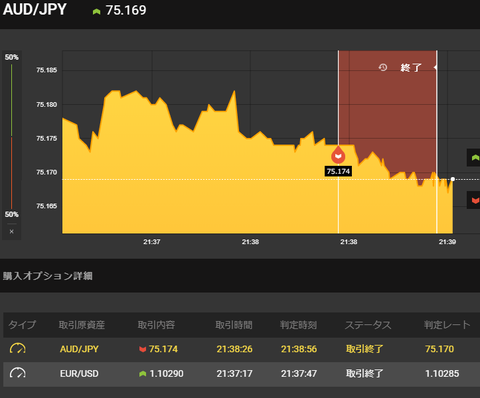This screenshot has height=398, width=480.
Task: Click the green up-arrow HIGH button on chart edge
Action: (474, 158)
